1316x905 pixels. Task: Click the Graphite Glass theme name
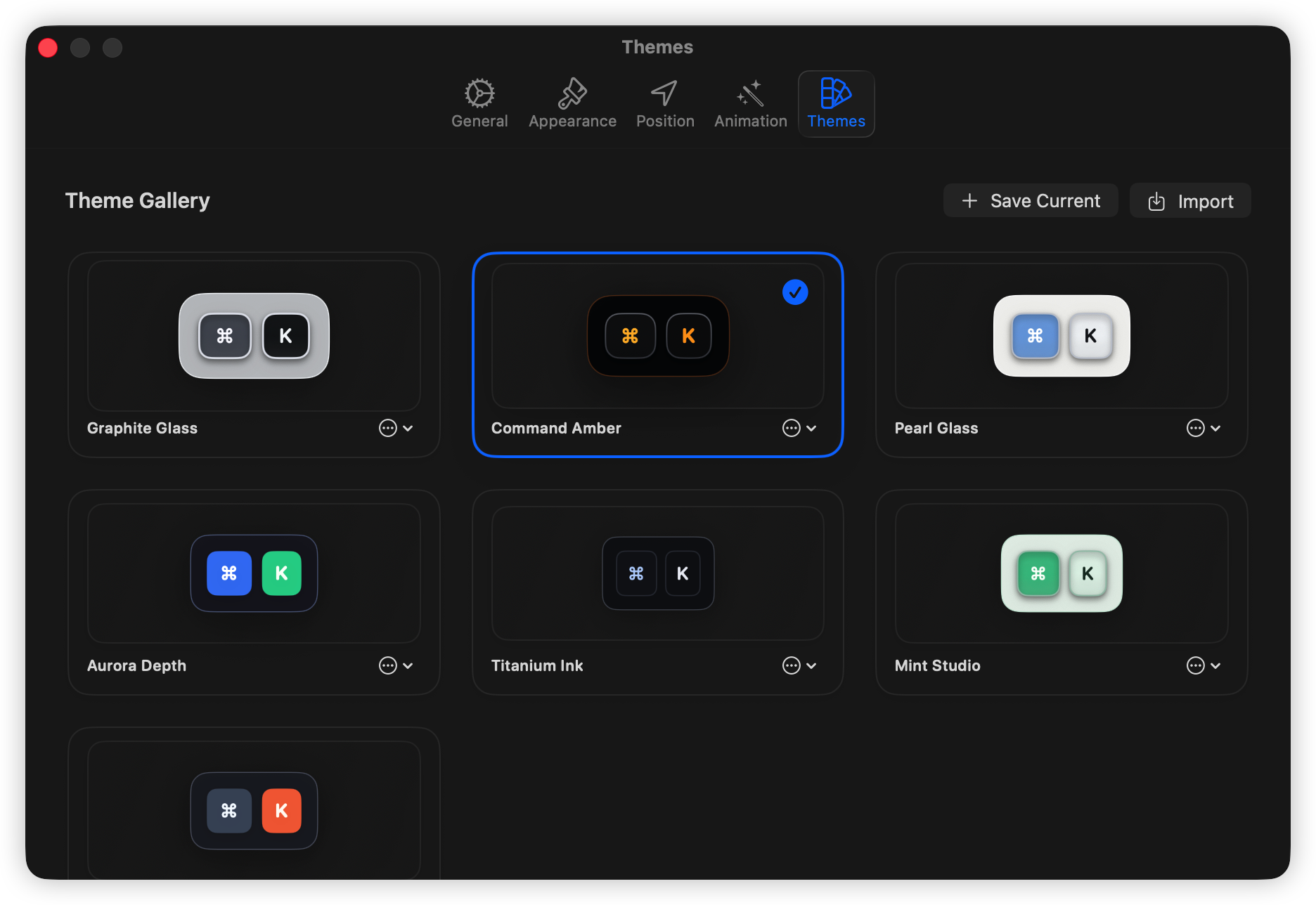tap(142, 428)
